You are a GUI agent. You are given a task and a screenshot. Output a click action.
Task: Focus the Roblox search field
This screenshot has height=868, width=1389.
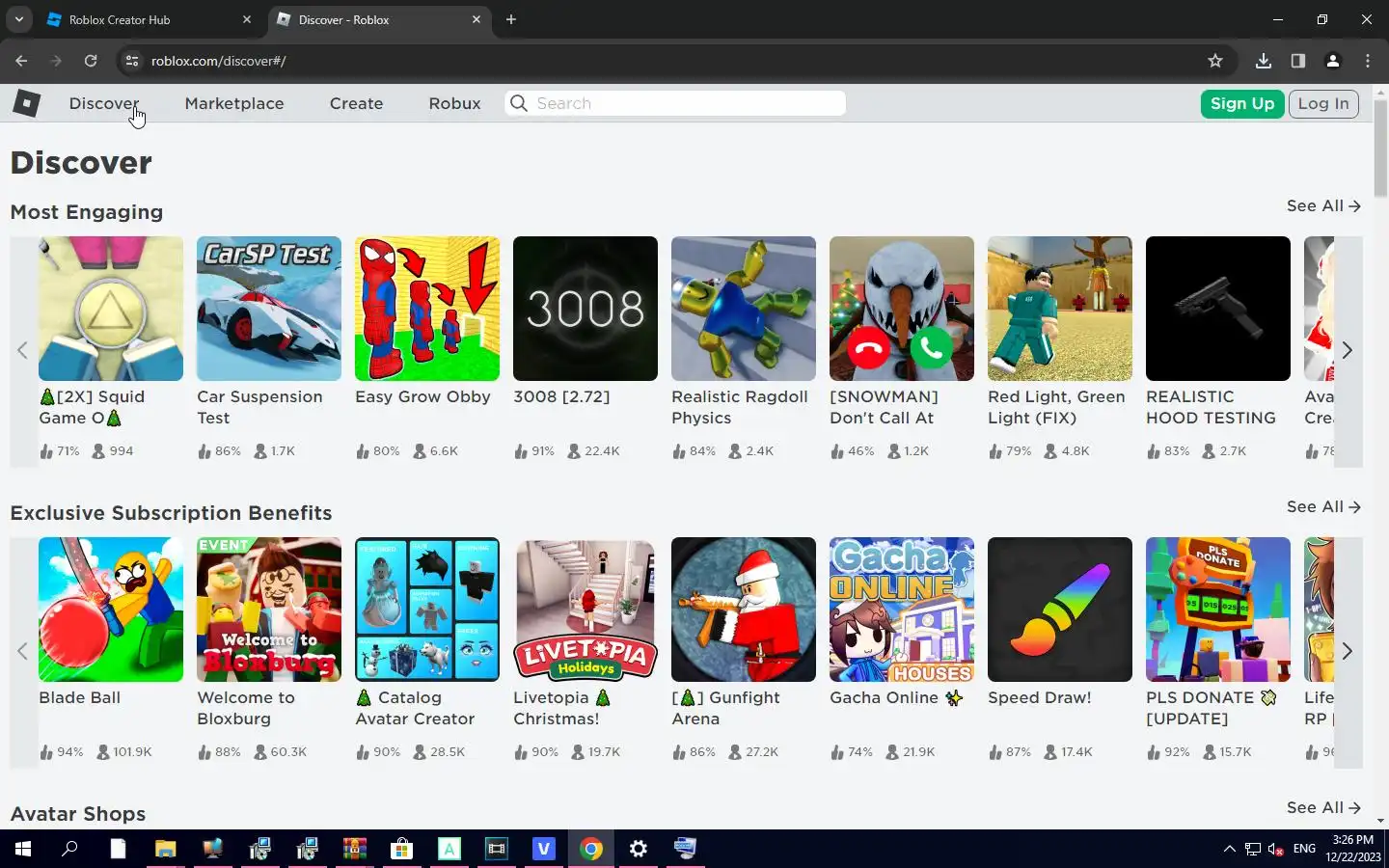675,103
